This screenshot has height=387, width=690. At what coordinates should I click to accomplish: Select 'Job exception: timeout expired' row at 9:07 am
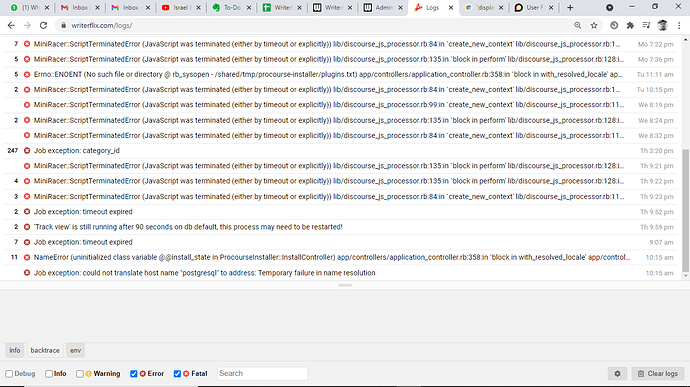340,242
